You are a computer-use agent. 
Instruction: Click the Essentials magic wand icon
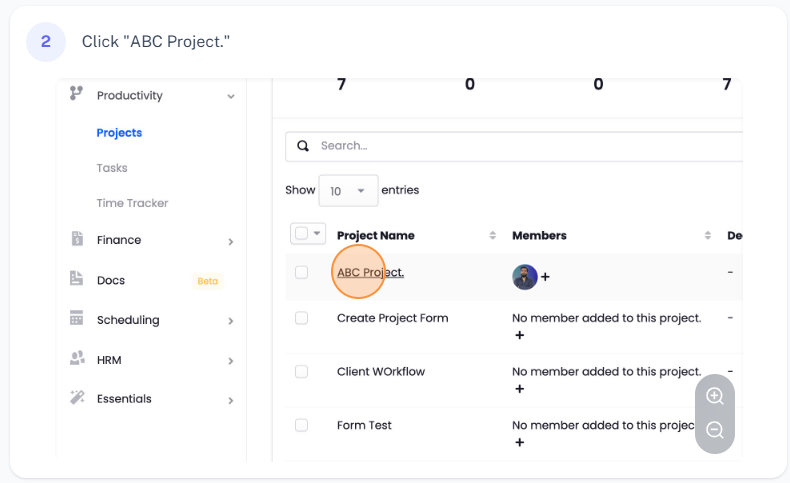click(76, 397)
